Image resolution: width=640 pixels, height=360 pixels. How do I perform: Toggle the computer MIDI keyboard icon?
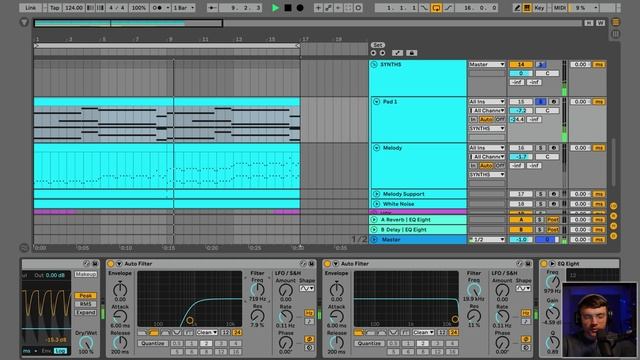pos(527,8)
